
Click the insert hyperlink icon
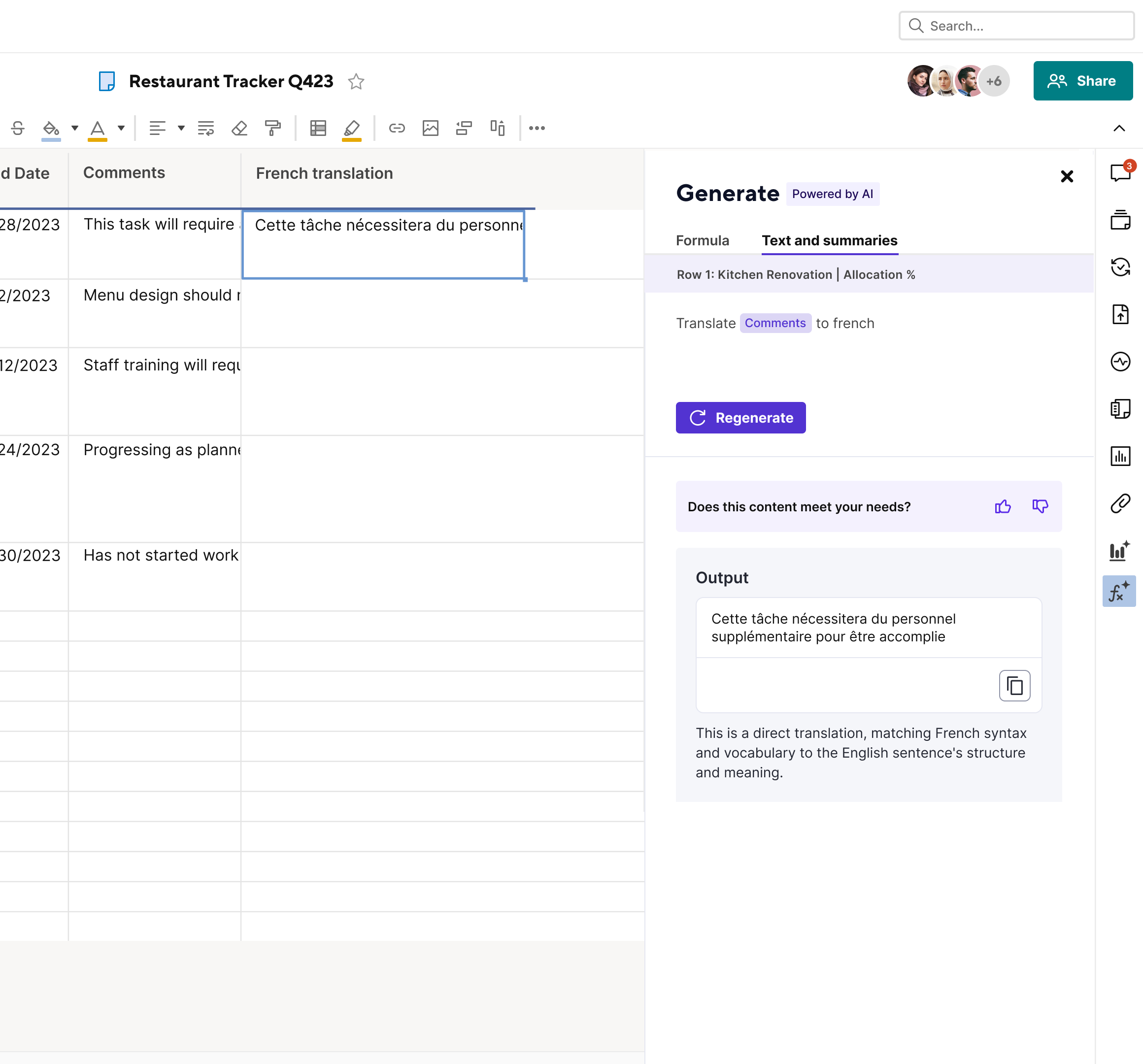click(397, 128)
